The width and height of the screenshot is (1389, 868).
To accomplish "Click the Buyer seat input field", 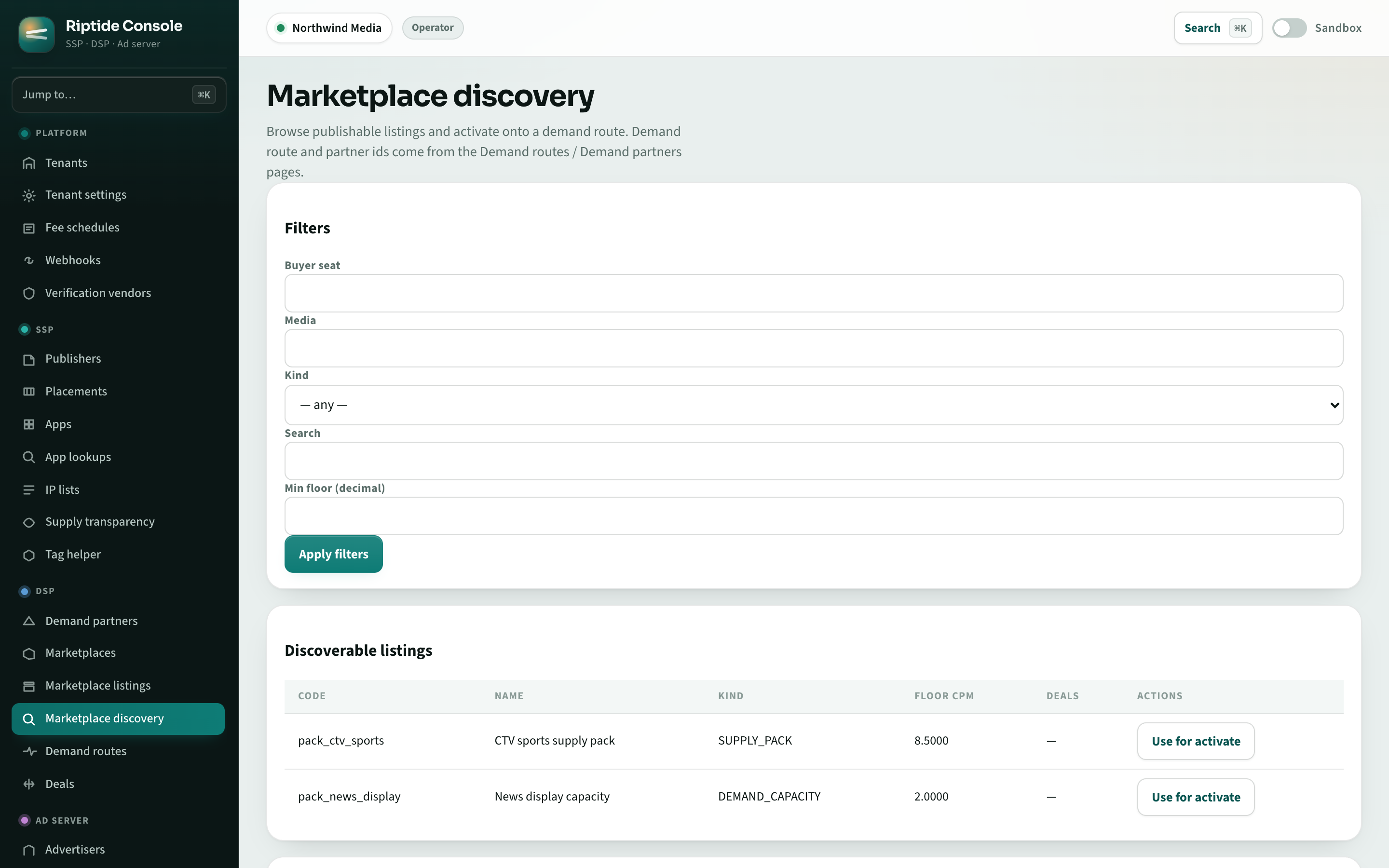I will click(x=813, y=293).
